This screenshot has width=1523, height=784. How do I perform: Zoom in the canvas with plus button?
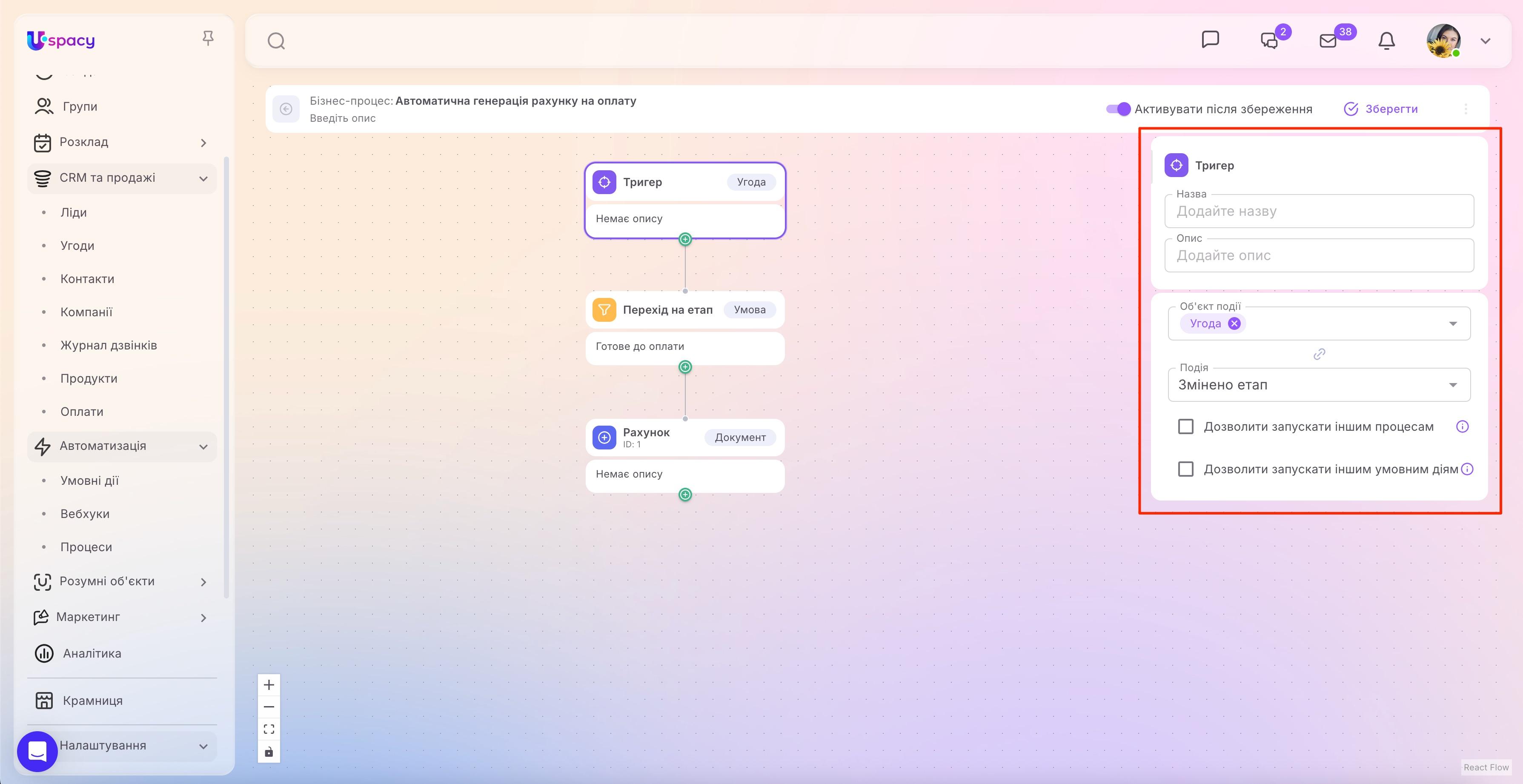pos(269,685)
